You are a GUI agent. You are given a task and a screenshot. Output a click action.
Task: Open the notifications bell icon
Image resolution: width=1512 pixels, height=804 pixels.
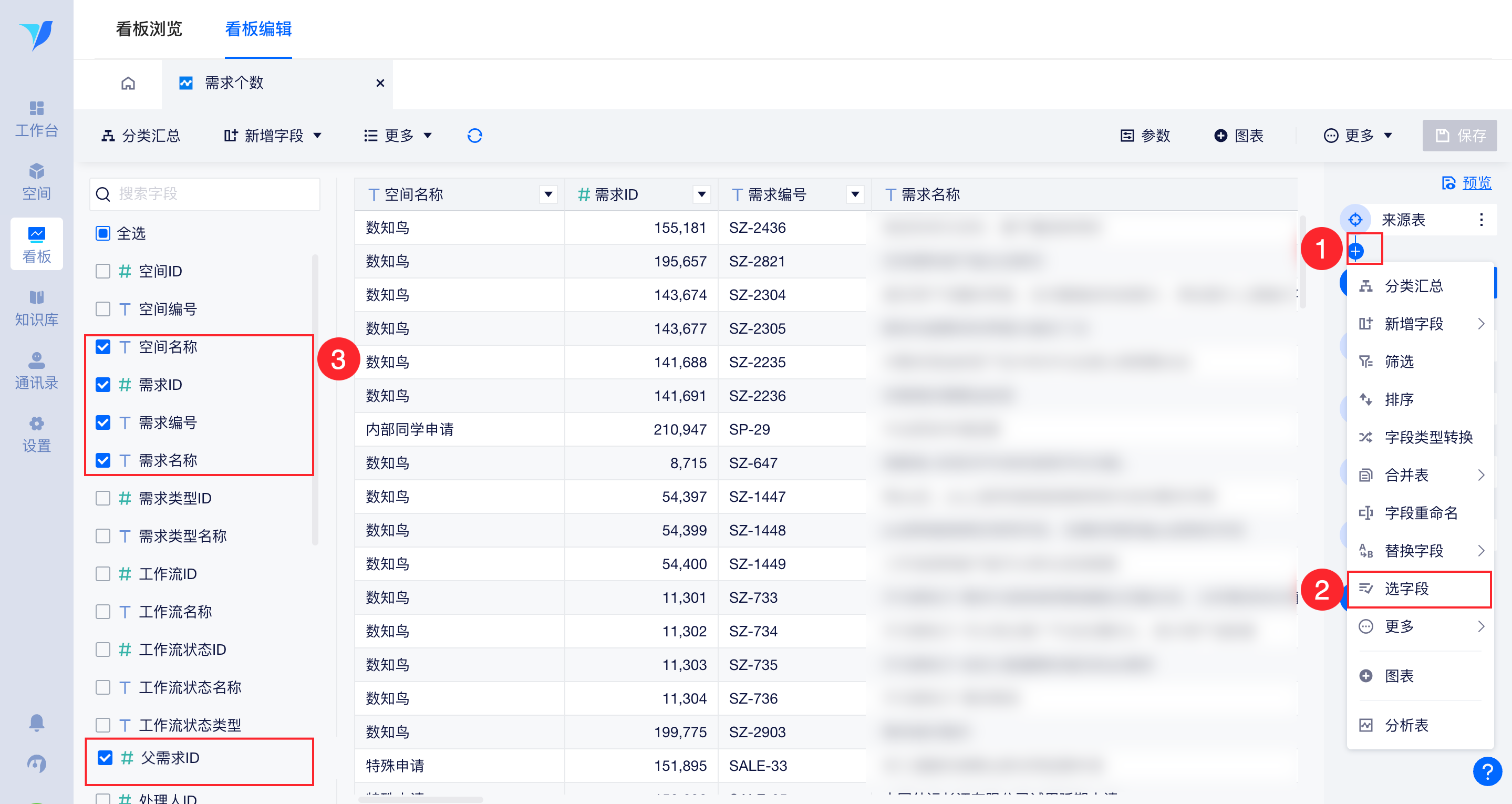[36, 722]
